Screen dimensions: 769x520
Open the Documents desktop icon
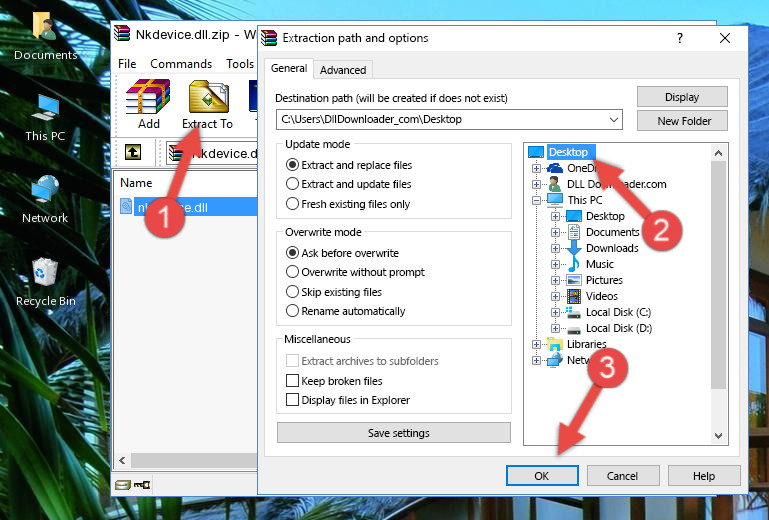coord(45,36)
